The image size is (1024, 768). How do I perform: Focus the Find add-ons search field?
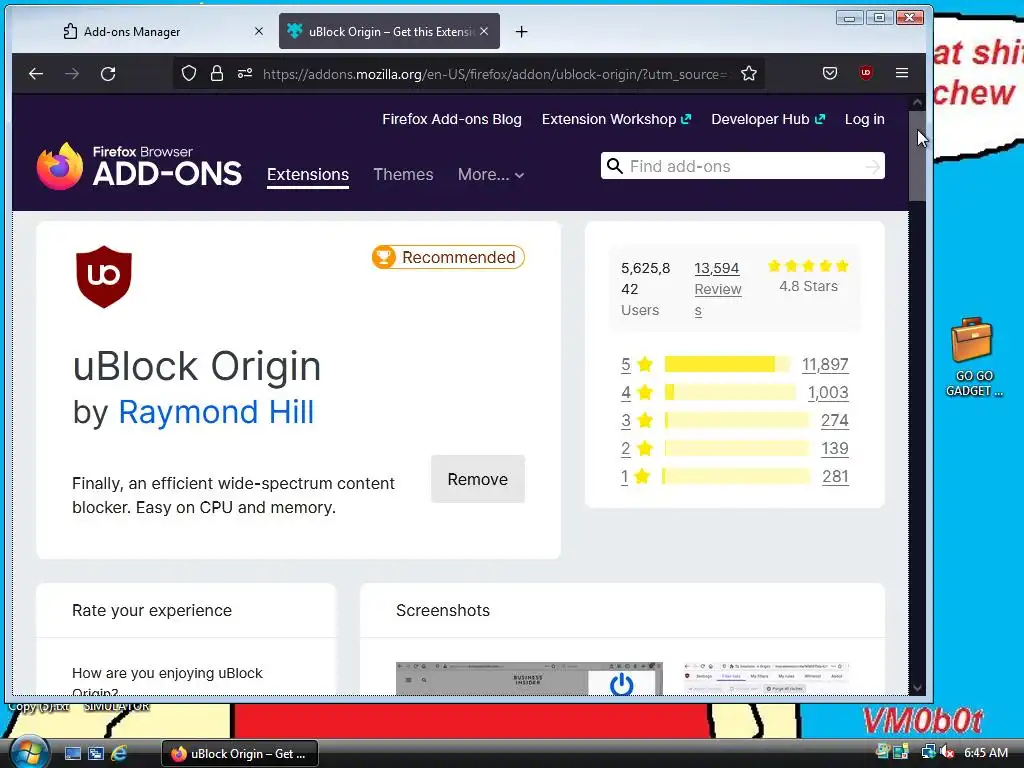click(x=744, y=167)
